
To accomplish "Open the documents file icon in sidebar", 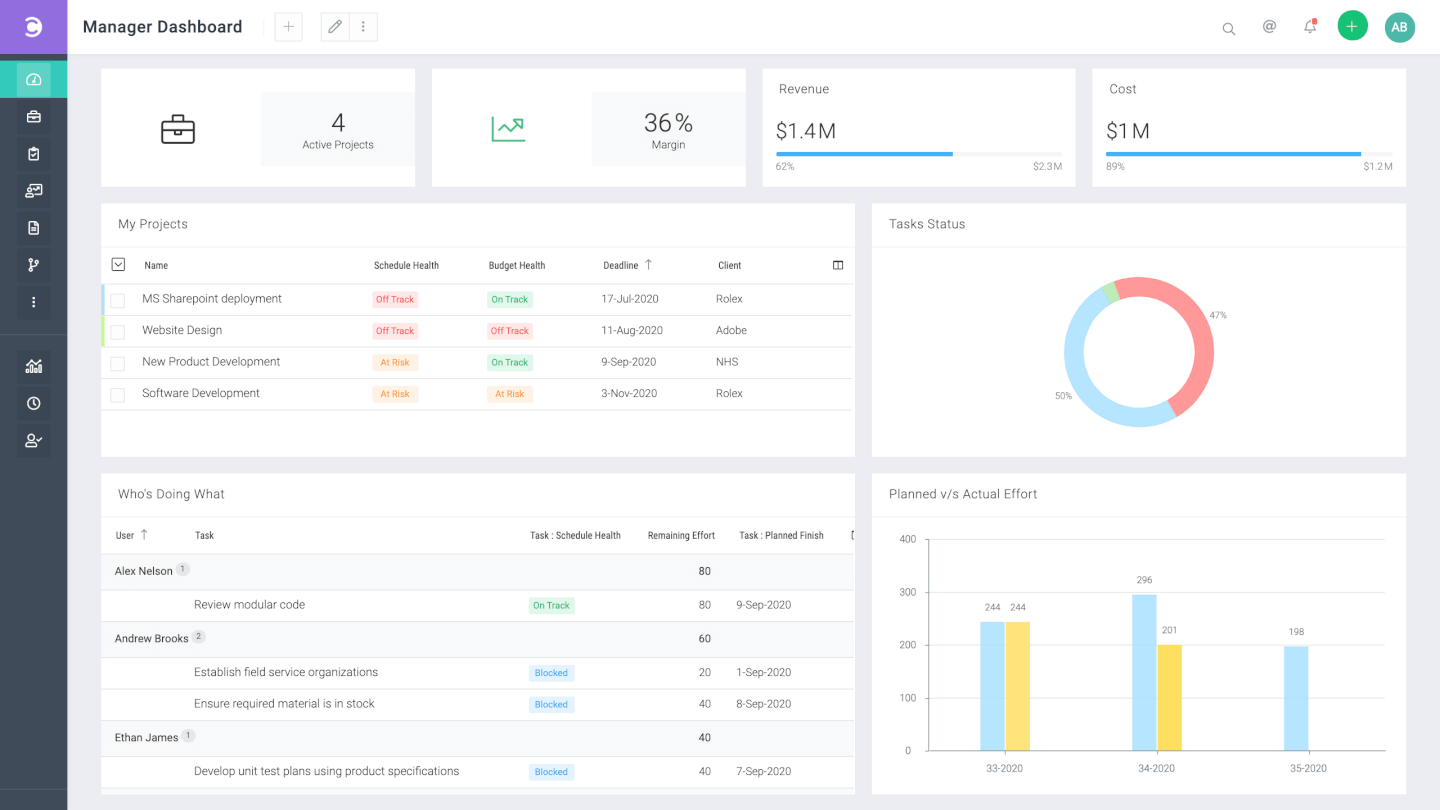I will [33, 228].
